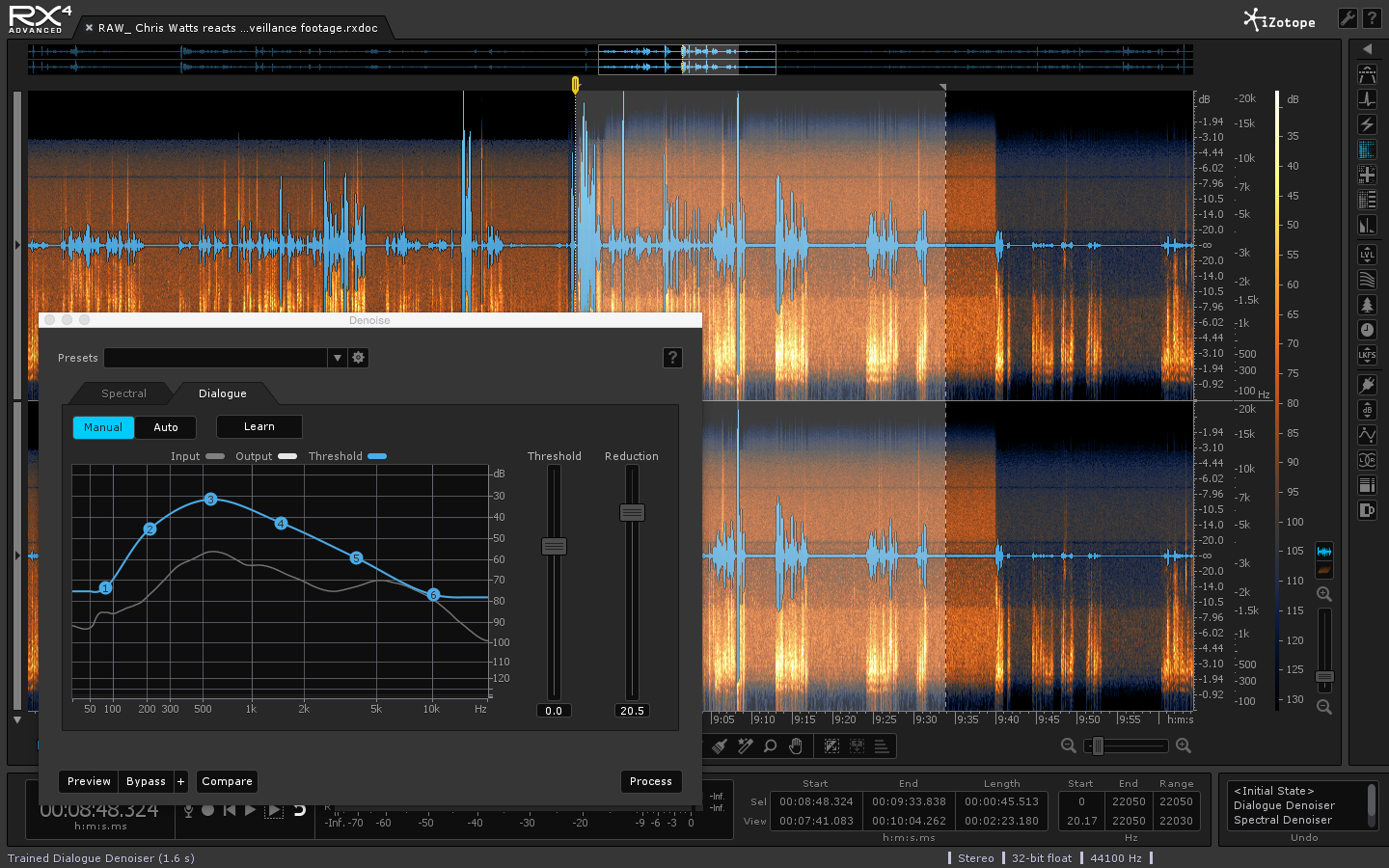Collapse the modules panel arrow

[x=1367, y=48]
